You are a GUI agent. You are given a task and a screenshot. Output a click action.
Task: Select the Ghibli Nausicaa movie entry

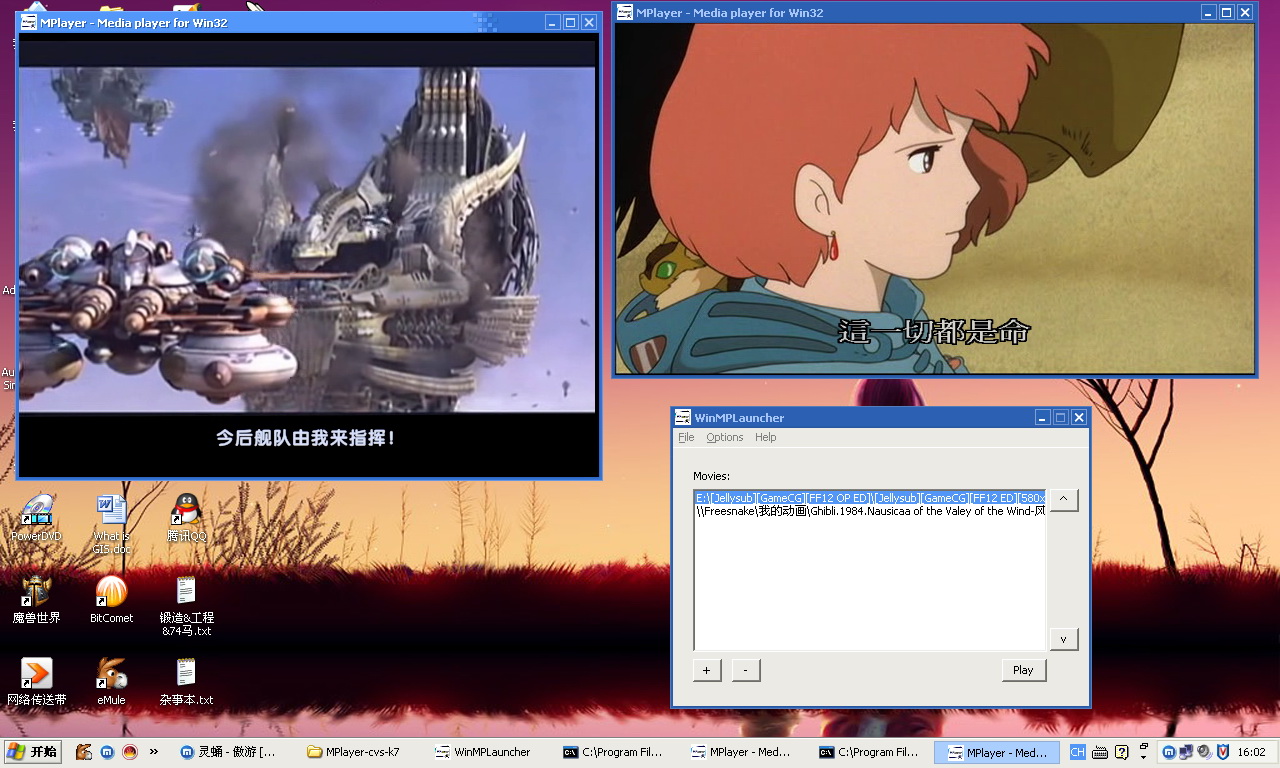click(870, 511)
